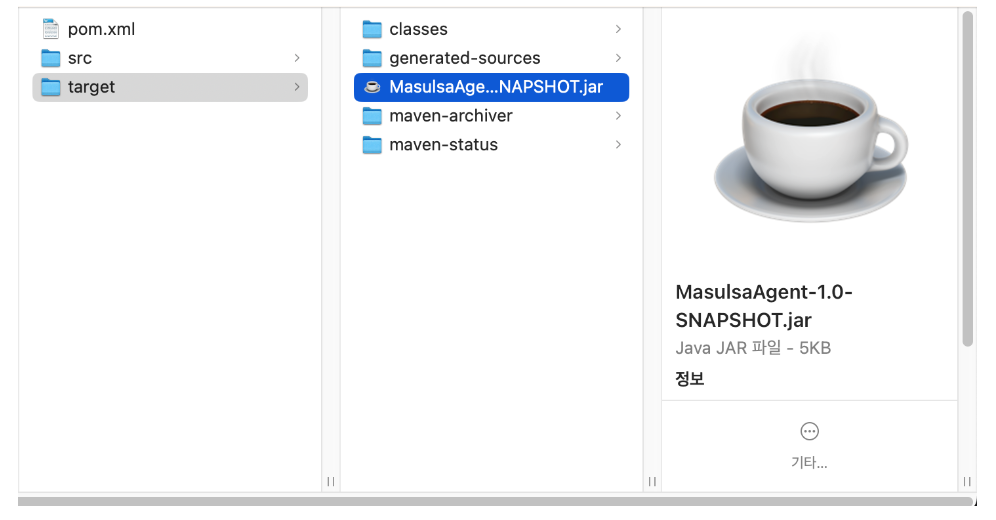Image resolution: width=996 pixels, height=520 pixels.
Task: Expand the maven-archiver chevron
Action: 618,116
